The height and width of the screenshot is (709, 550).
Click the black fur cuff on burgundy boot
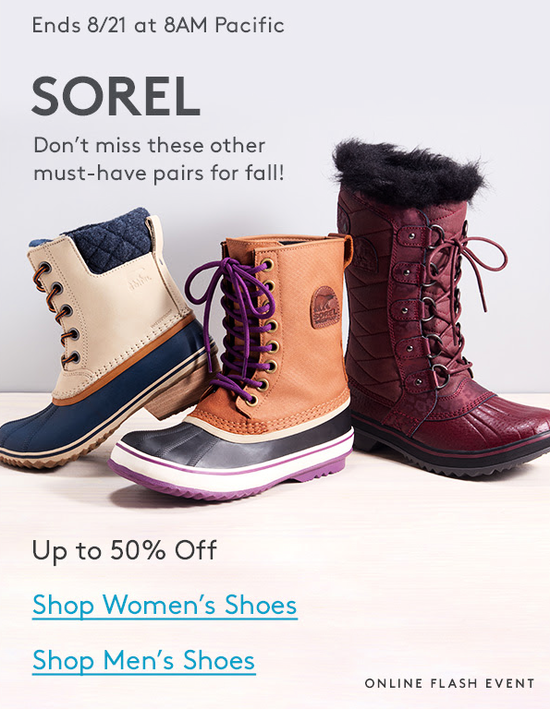coord(407,171)
